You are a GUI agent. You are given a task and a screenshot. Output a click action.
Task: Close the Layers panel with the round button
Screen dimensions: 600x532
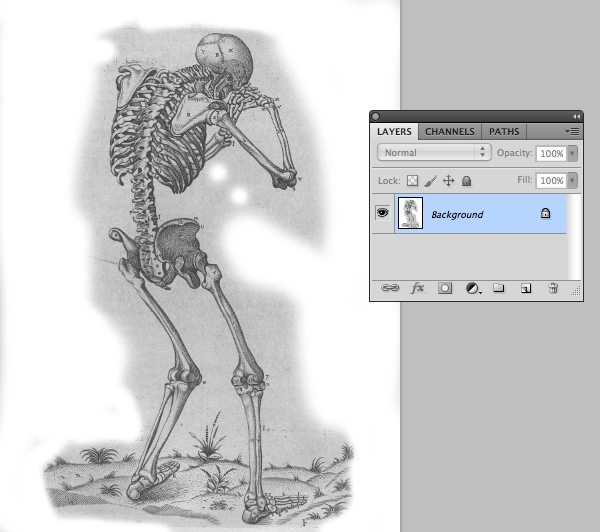tap(376, 116)
